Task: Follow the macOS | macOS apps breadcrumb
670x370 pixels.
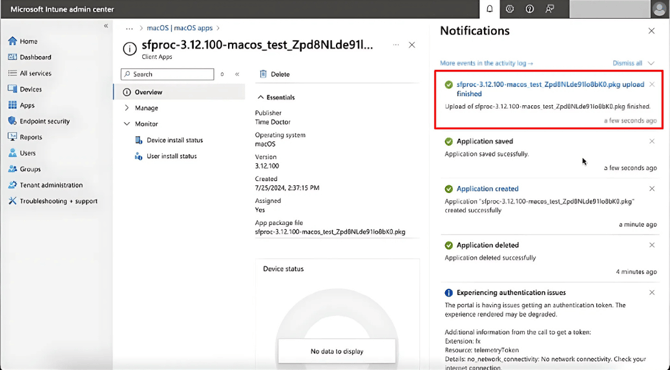Action: click(179, 28)
